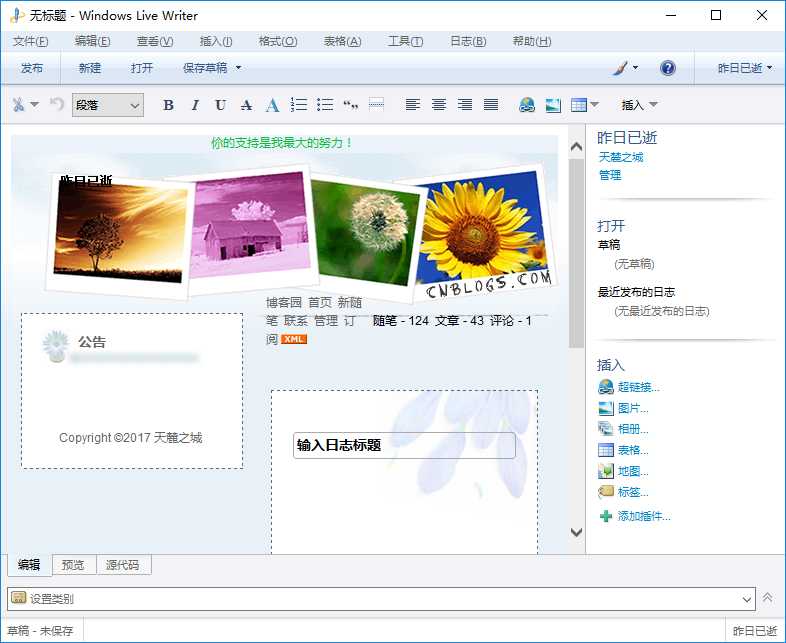Open the 插入(I) menu

point(216,41)
